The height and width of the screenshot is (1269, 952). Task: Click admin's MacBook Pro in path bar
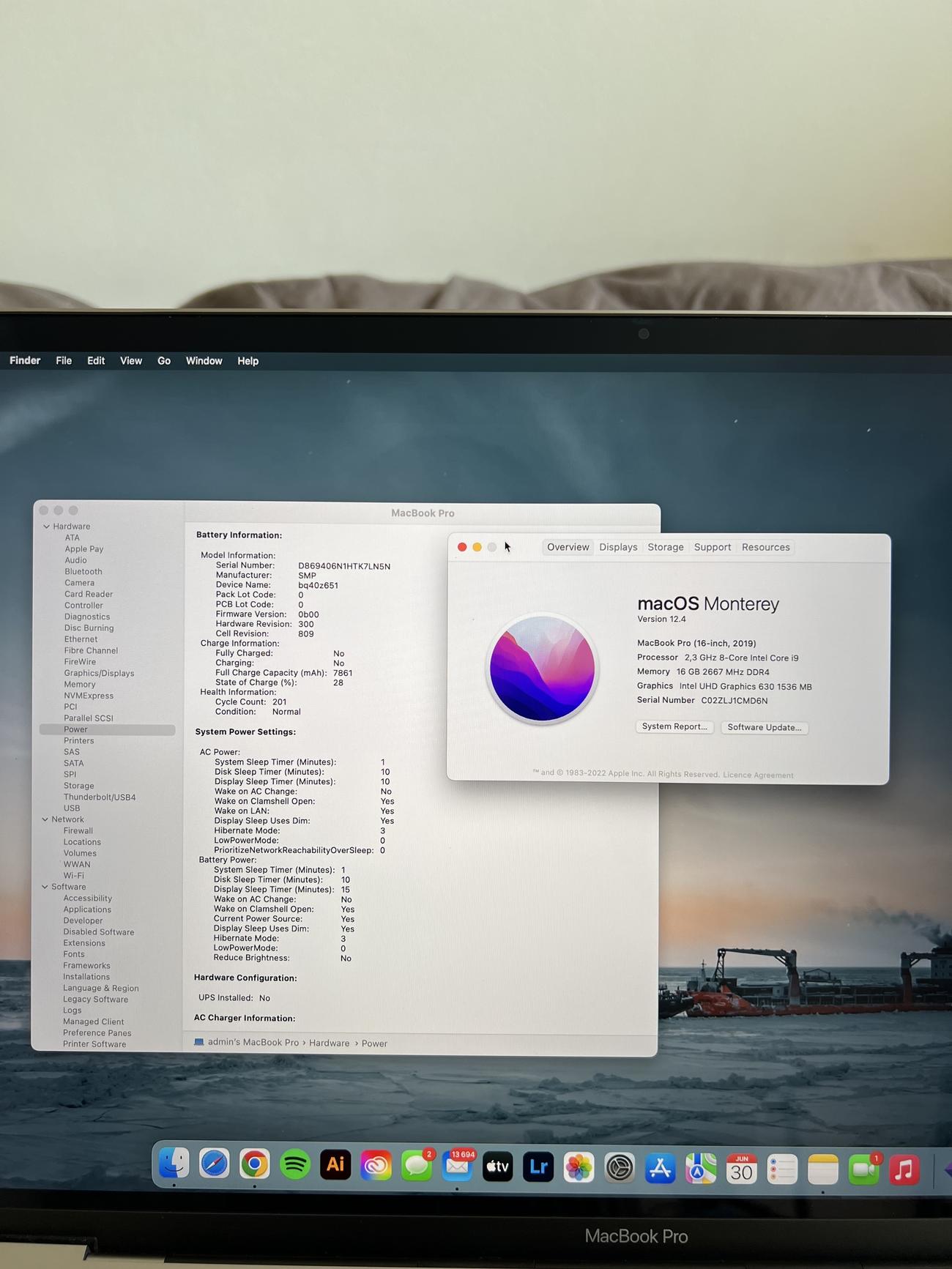click(253, 1042)
